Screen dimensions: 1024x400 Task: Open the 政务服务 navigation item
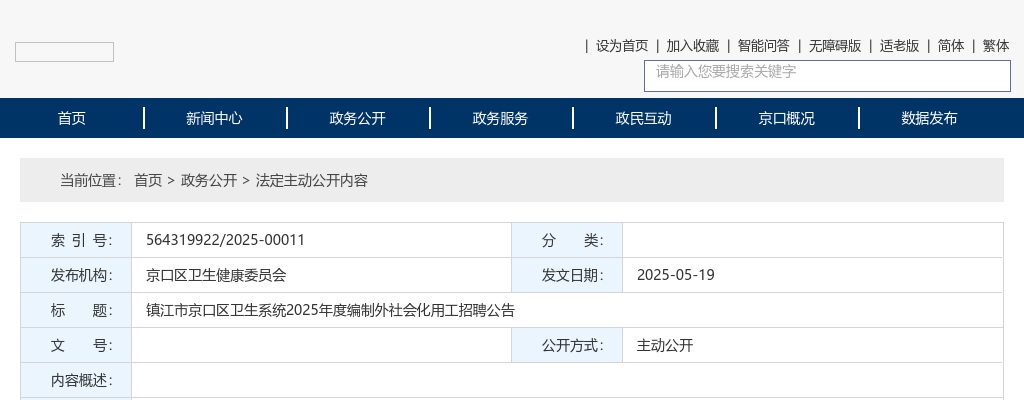click(x=501, y=118)
